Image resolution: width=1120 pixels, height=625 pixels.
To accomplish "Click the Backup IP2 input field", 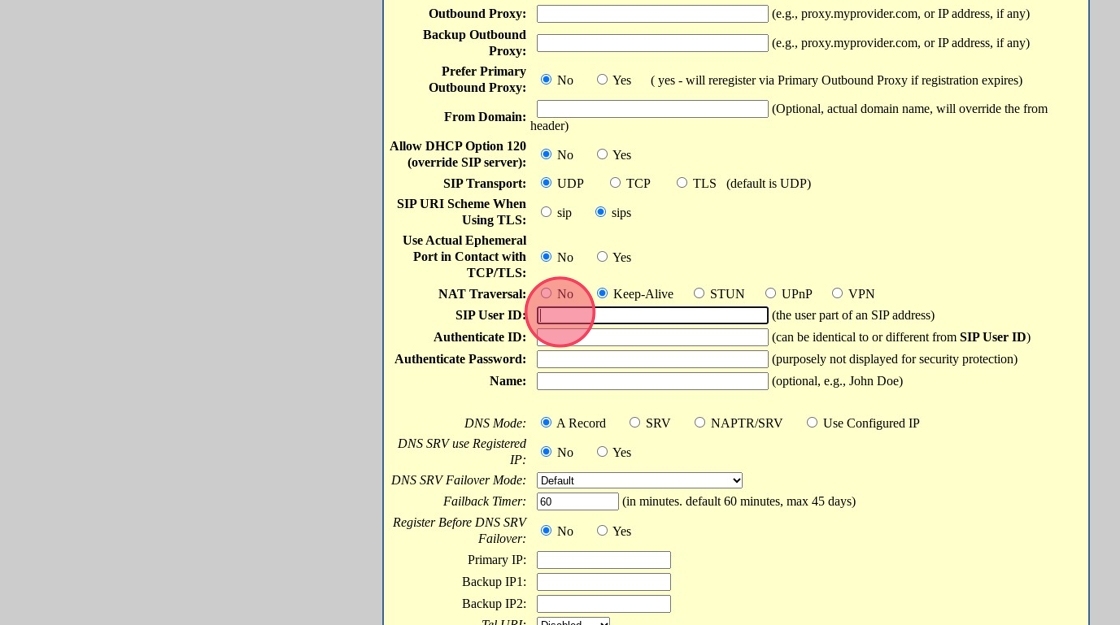I will [604, 604].
